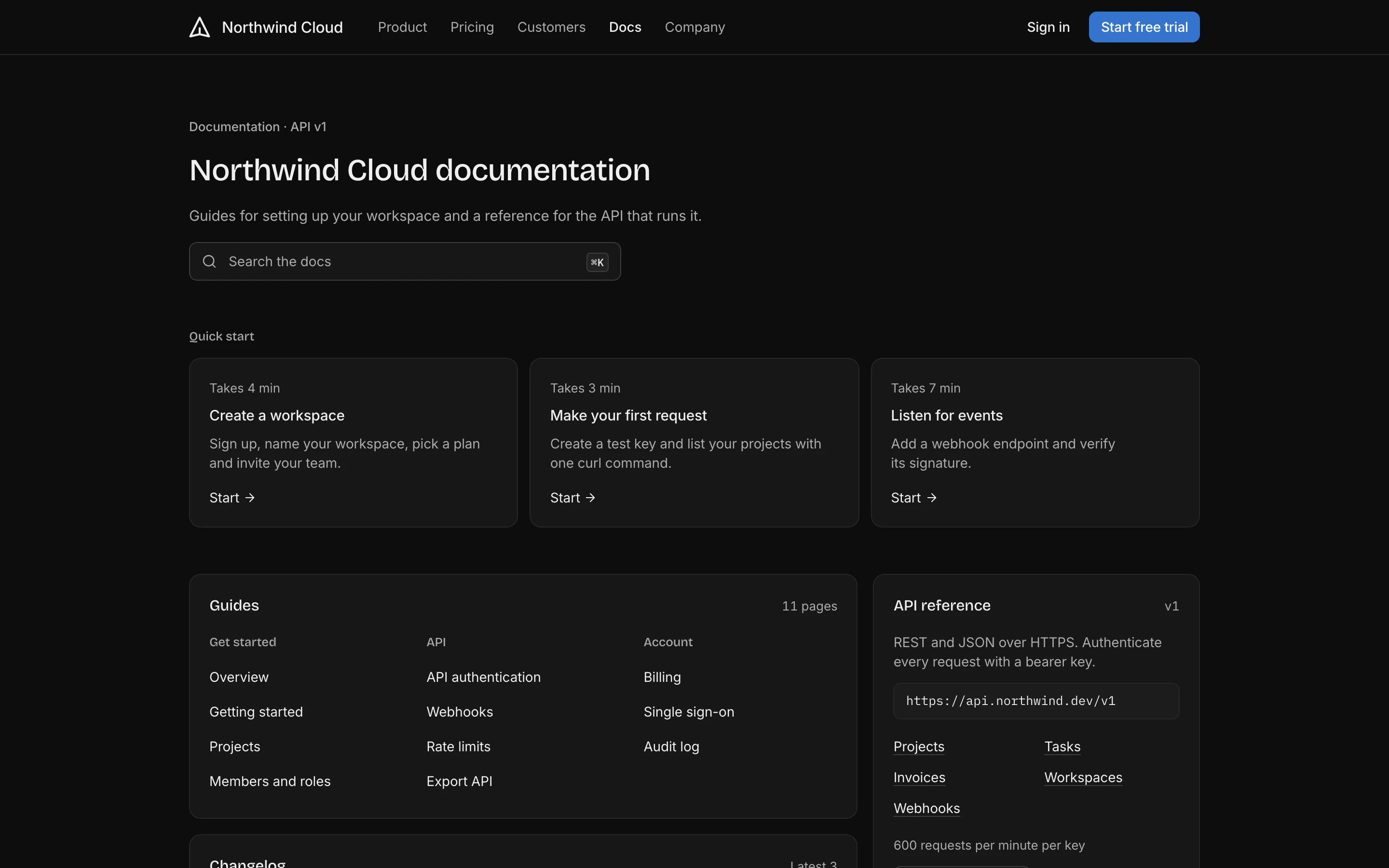
Task: Click the 'Documentation · API v1' breadcrumb text
Action: 258,127
